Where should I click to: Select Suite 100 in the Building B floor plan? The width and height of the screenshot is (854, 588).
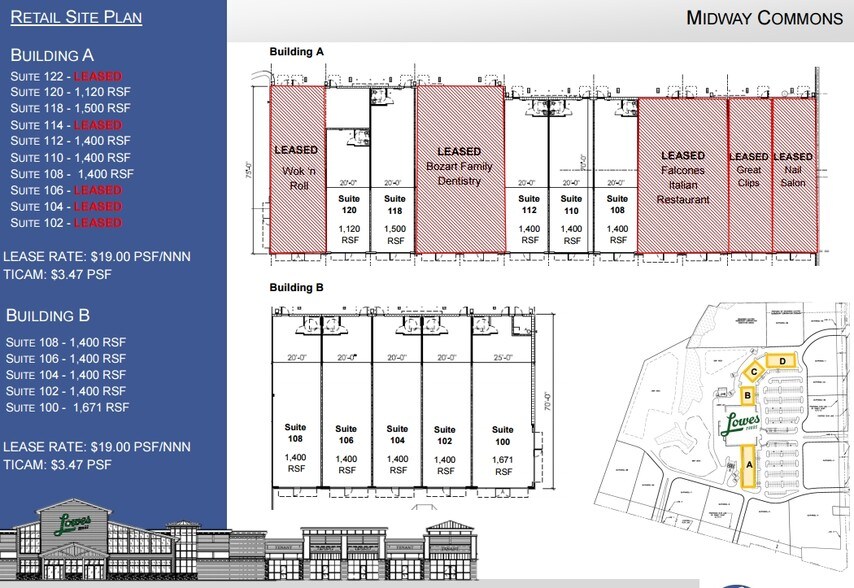tap(503, 450)
